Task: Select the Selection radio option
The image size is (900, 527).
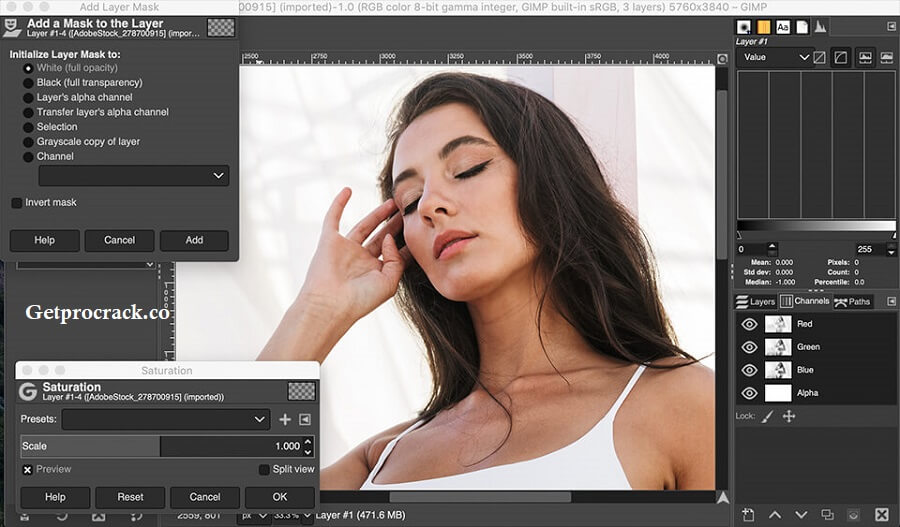Action: tap(28, 127)
